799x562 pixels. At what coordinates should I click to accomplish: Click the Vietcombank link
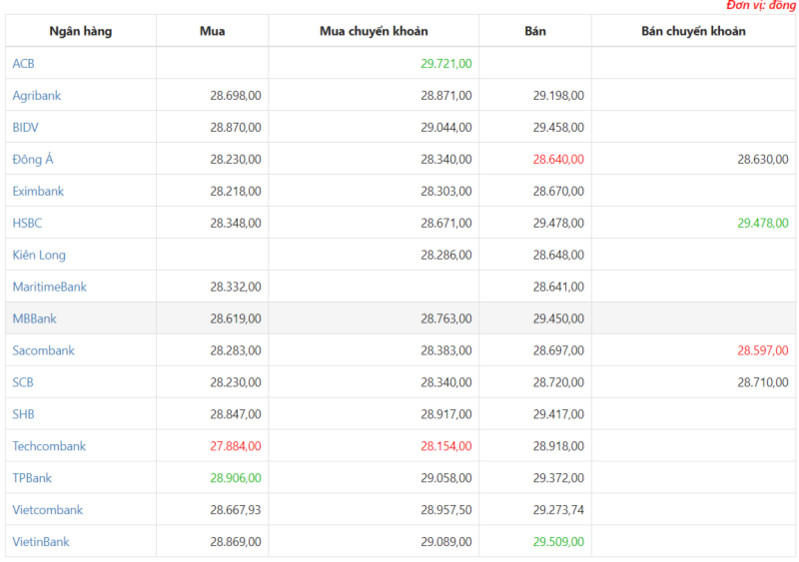point(47,510)
